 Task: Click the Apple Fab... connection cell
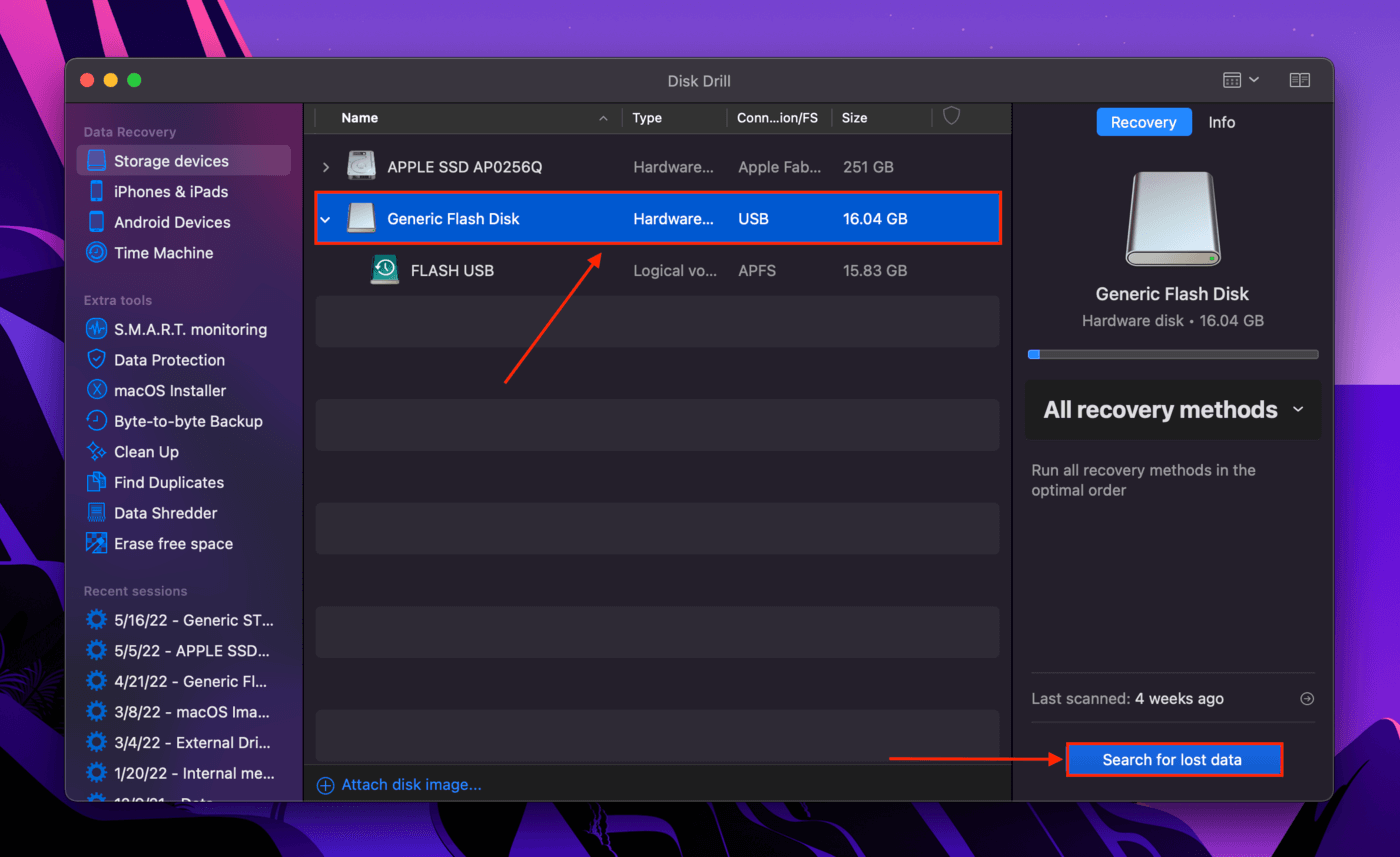pos(777,167)
